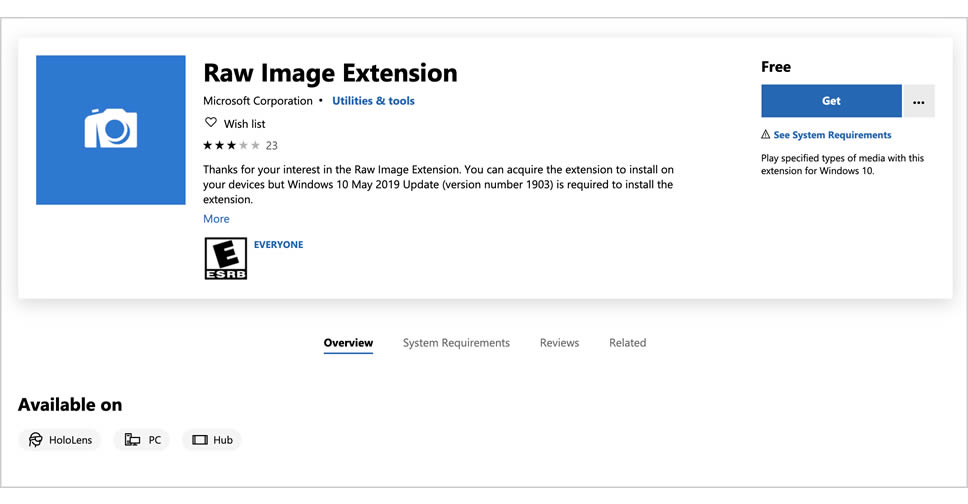The image size is (968, 504).
Task: Click the heart icon for Wish list
Action: click(x=210, y=123)
